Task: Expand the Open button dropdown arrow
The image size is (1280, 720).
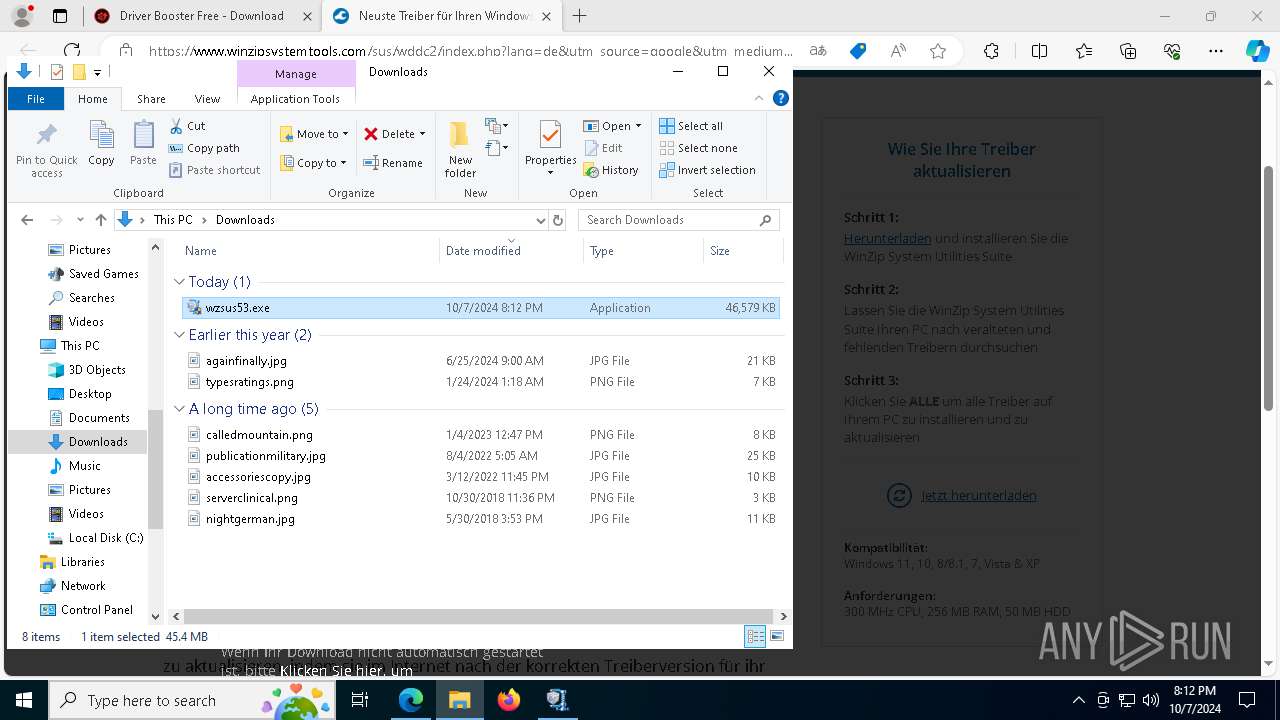Action: [638, 126]
